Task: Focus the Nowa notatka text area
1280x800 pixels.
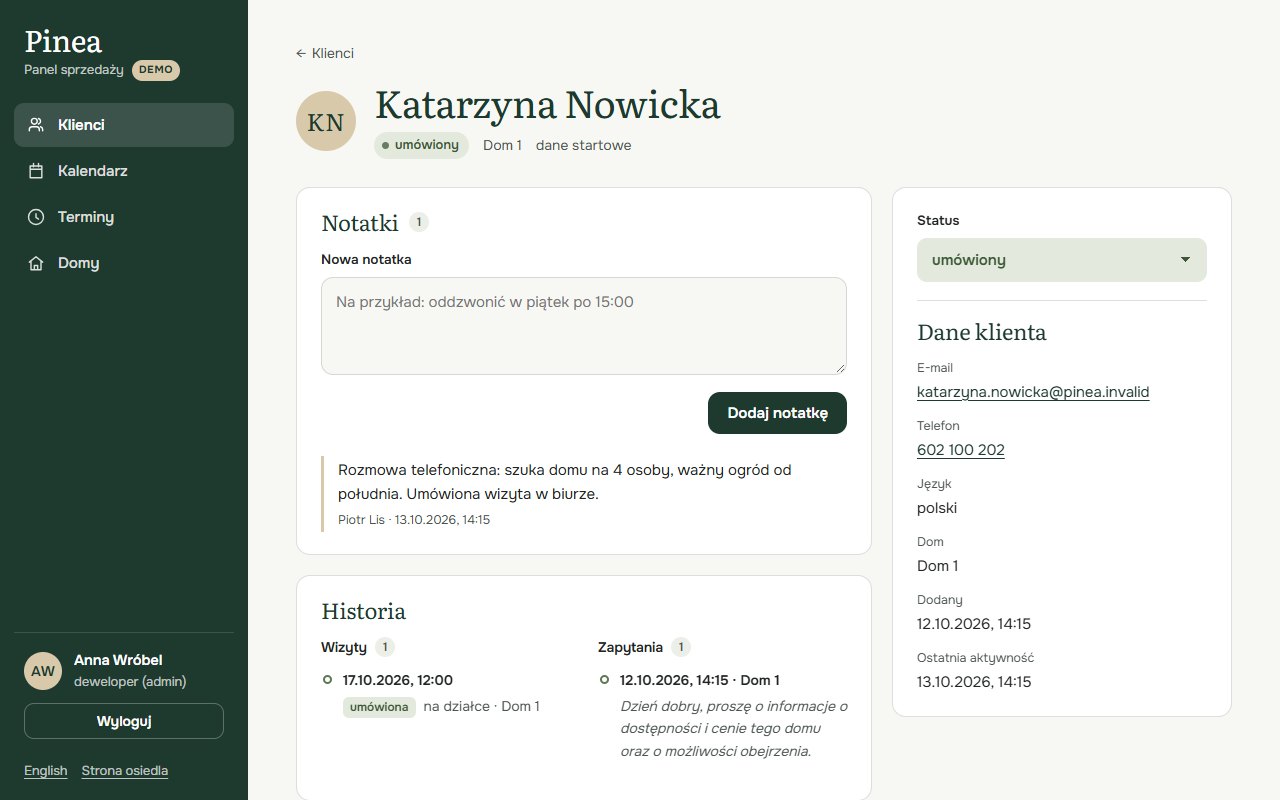Action: pos(584,326)
